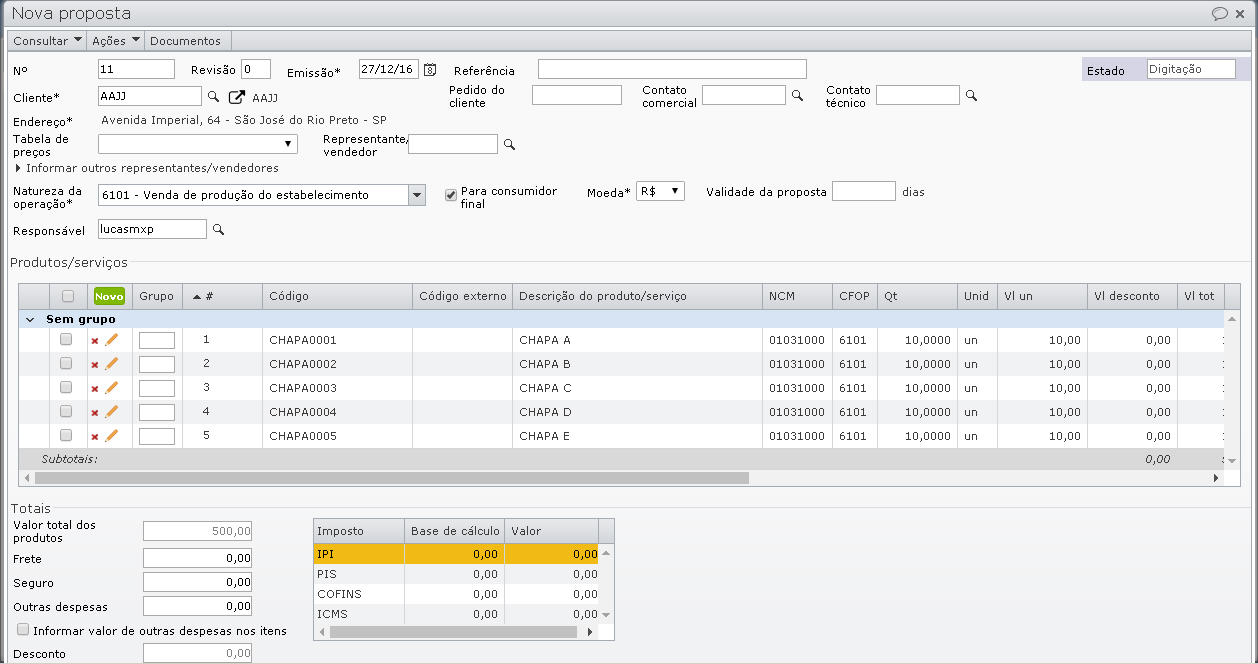Enable Informar valor de outras despesas nos itens
Viewport: 1258px width, 664px height.
pos(23,630)
